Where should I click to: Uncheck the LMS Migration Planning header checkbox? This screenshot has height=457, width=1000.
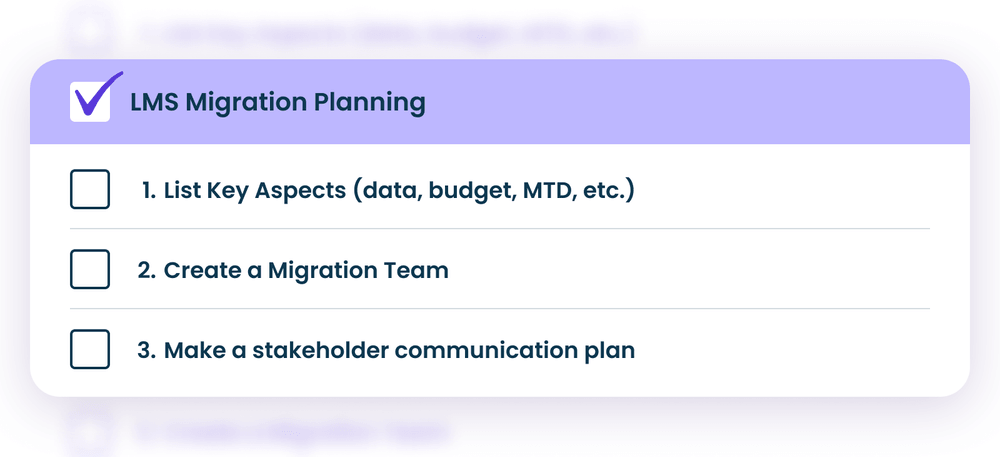click(90, 102)
